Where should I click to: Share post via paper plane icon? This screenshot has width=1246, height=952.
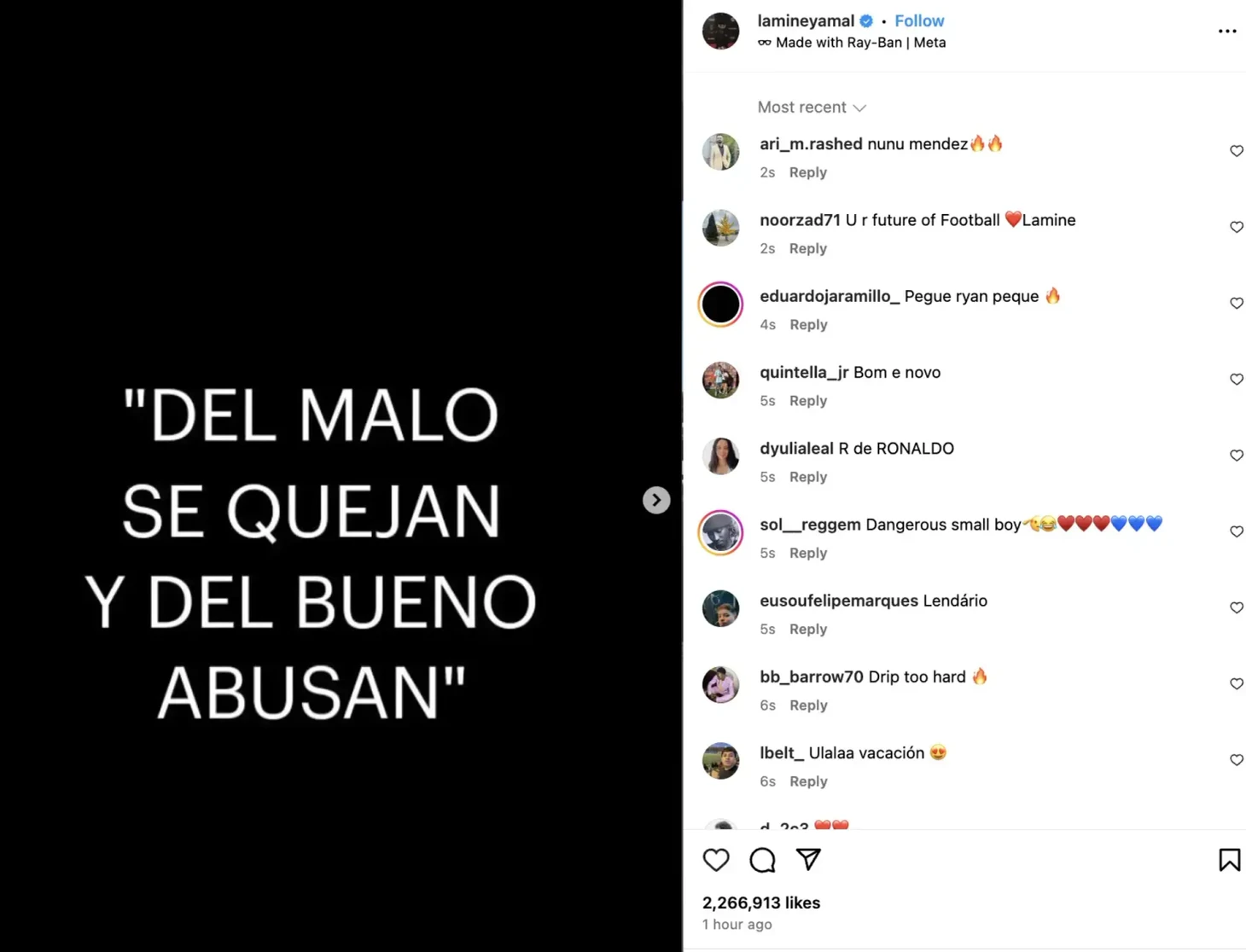(x=808, y=860)
